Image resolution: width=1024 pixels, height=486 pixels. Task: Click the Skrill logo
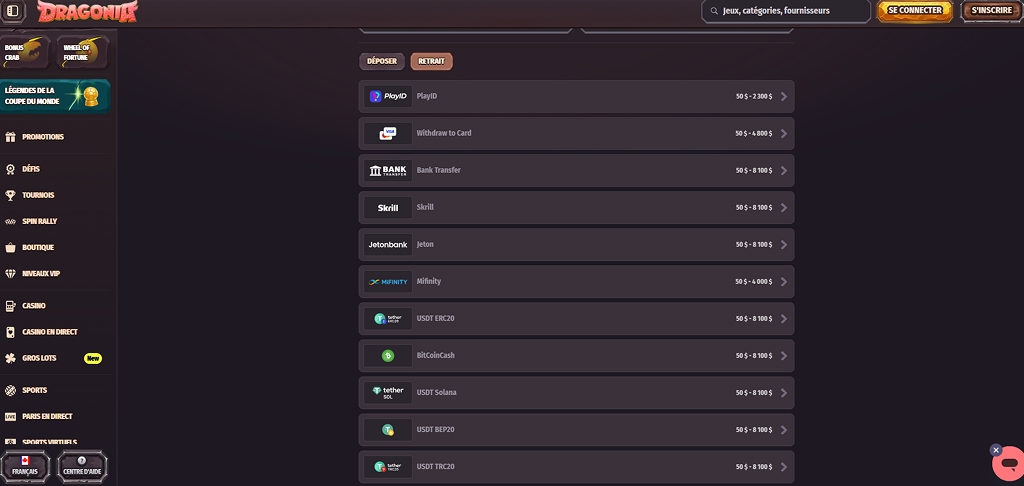(388, 208)
